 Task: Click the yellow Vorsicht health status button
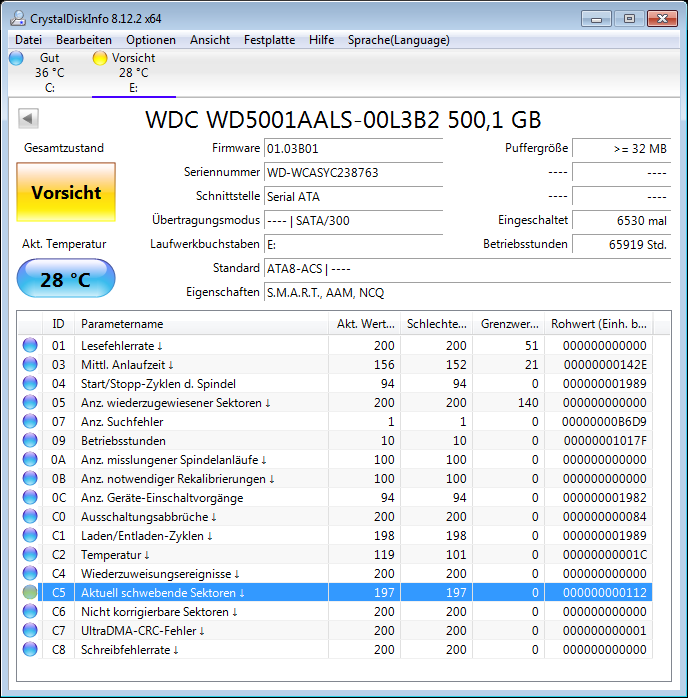pos(66,192)
